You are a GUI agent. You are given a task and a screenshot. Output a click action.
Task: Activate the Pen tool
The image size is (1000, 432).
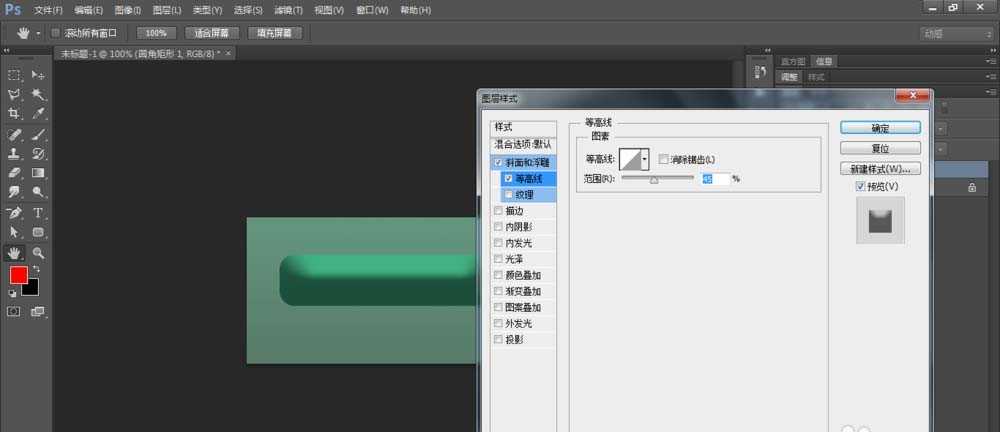point(14,212)
